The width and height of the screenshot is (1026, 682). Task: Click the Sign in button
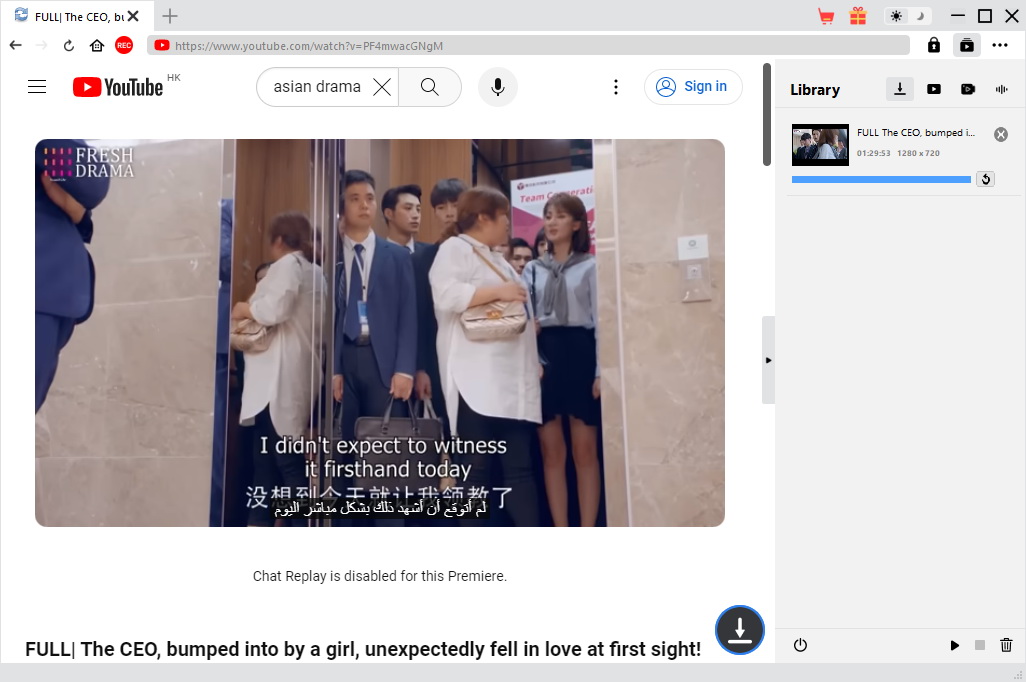coord(693,87)
